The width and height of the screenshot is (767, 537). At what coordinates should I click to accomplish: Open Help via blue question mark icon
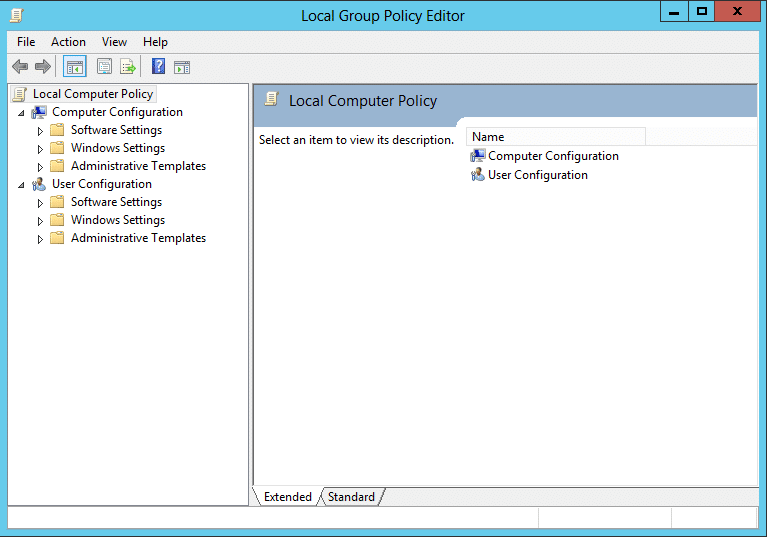pos(158,67)
